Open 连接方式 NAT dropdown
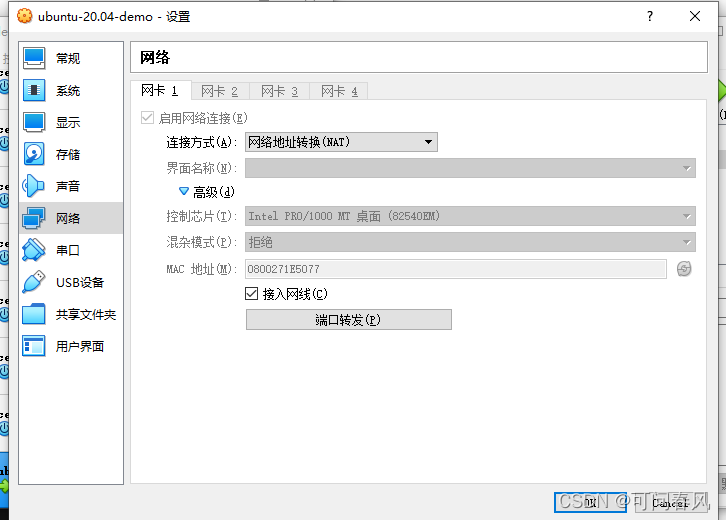726x520 pixels. 341,142
